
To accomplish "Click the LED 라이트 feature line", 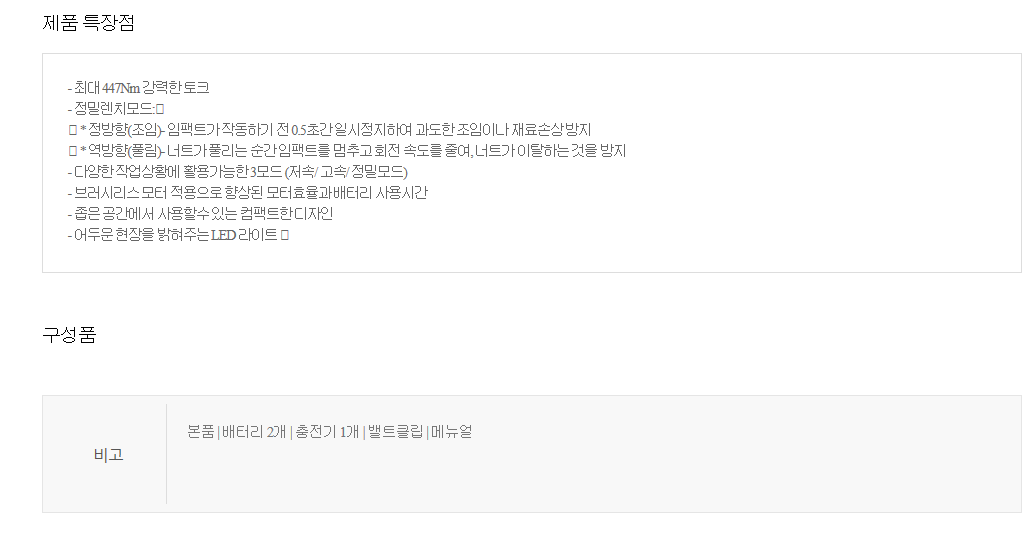I will pyautogui.click(x=178, y=235).
